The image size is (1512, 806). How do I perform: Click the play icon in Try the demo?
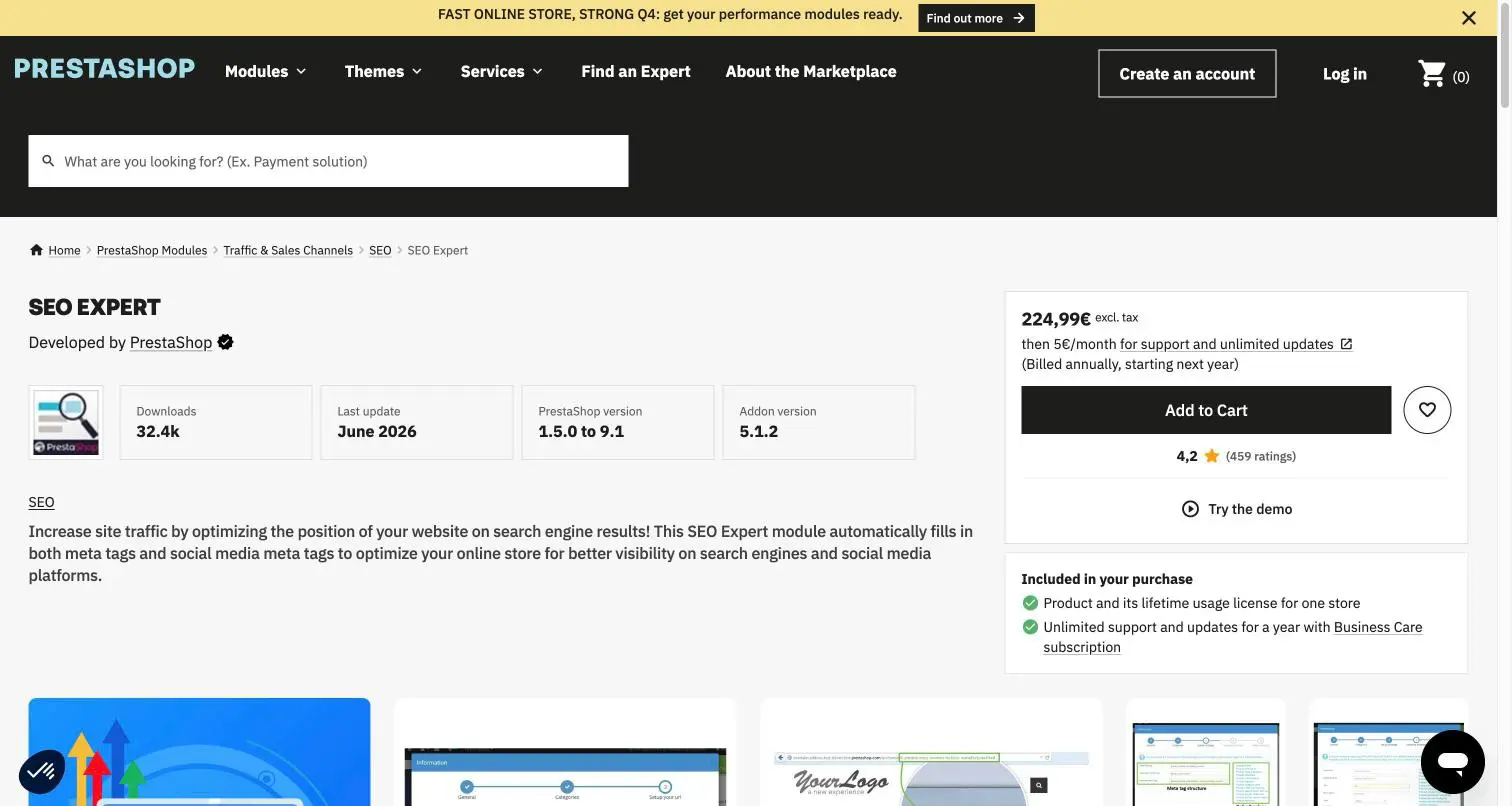(x=1190, y=509)
